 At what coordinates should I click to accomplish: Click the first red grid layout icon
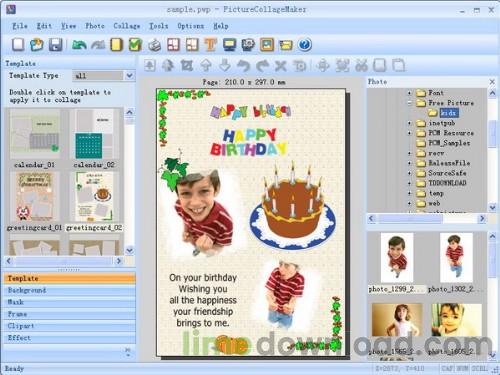coord(173,45)
